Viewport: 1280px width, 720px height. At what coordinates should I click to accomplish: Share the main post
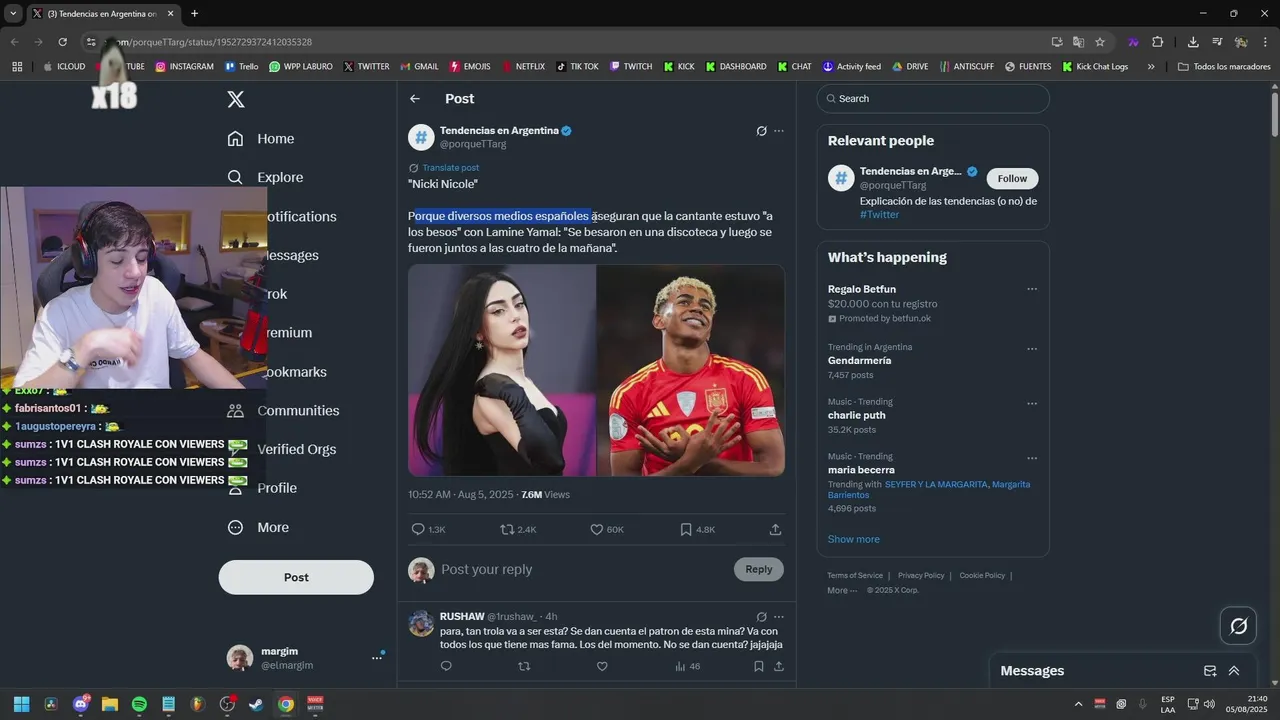tap(775, 529)
